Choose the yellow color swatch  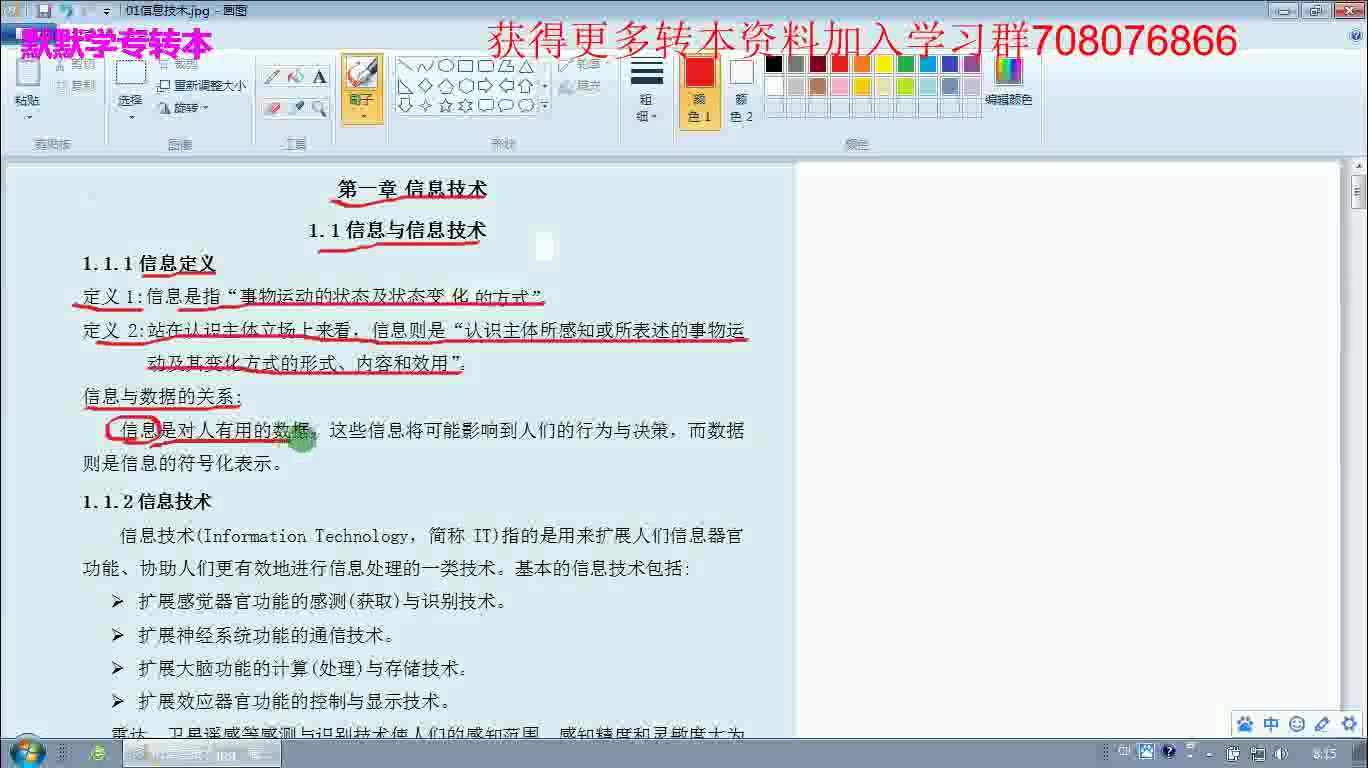pyautogui.click(x=884, y=64)
